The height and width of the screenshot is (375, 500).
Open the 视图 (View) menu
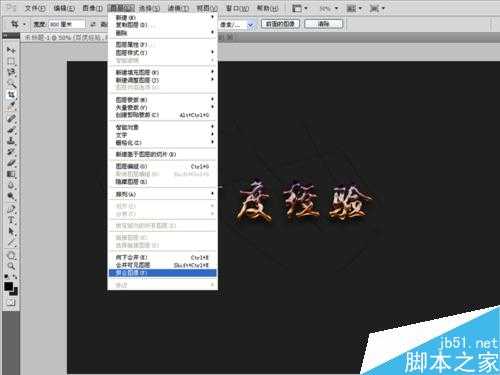pos(207,8)
